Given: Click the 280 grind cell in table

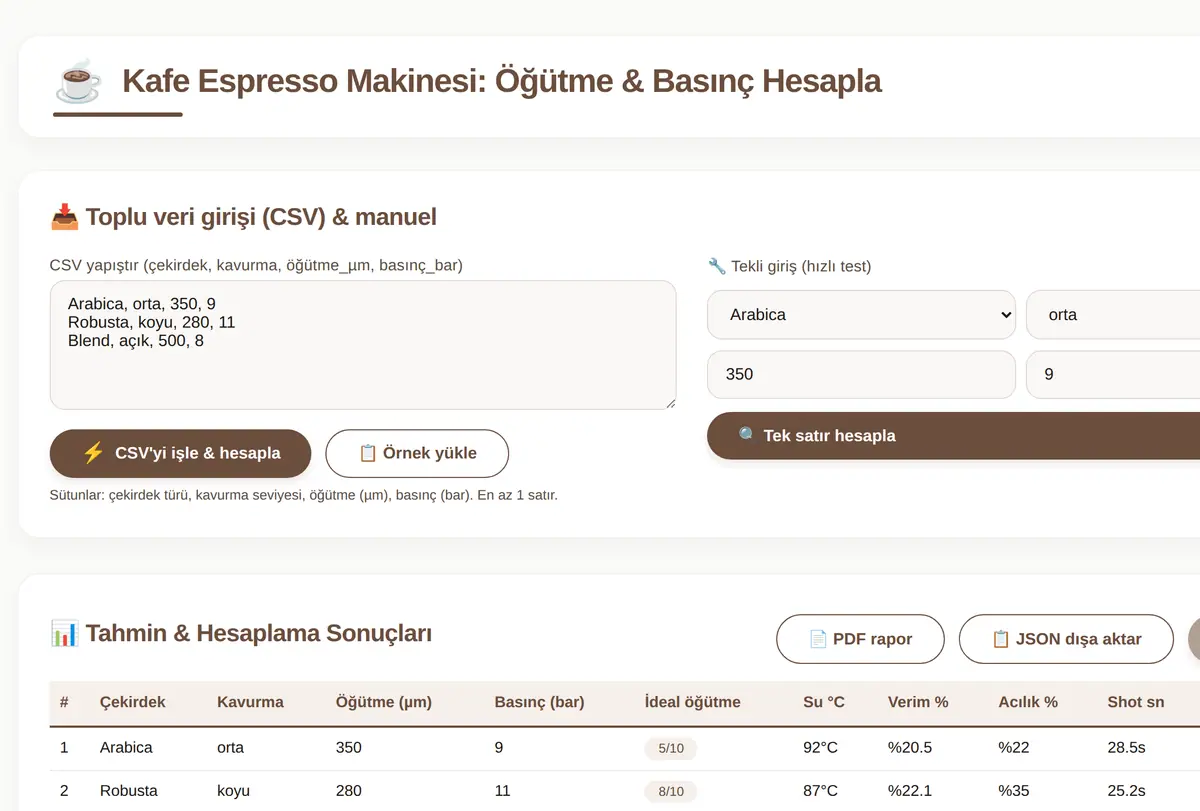Looking at the screenshot, I should [349, 790].
